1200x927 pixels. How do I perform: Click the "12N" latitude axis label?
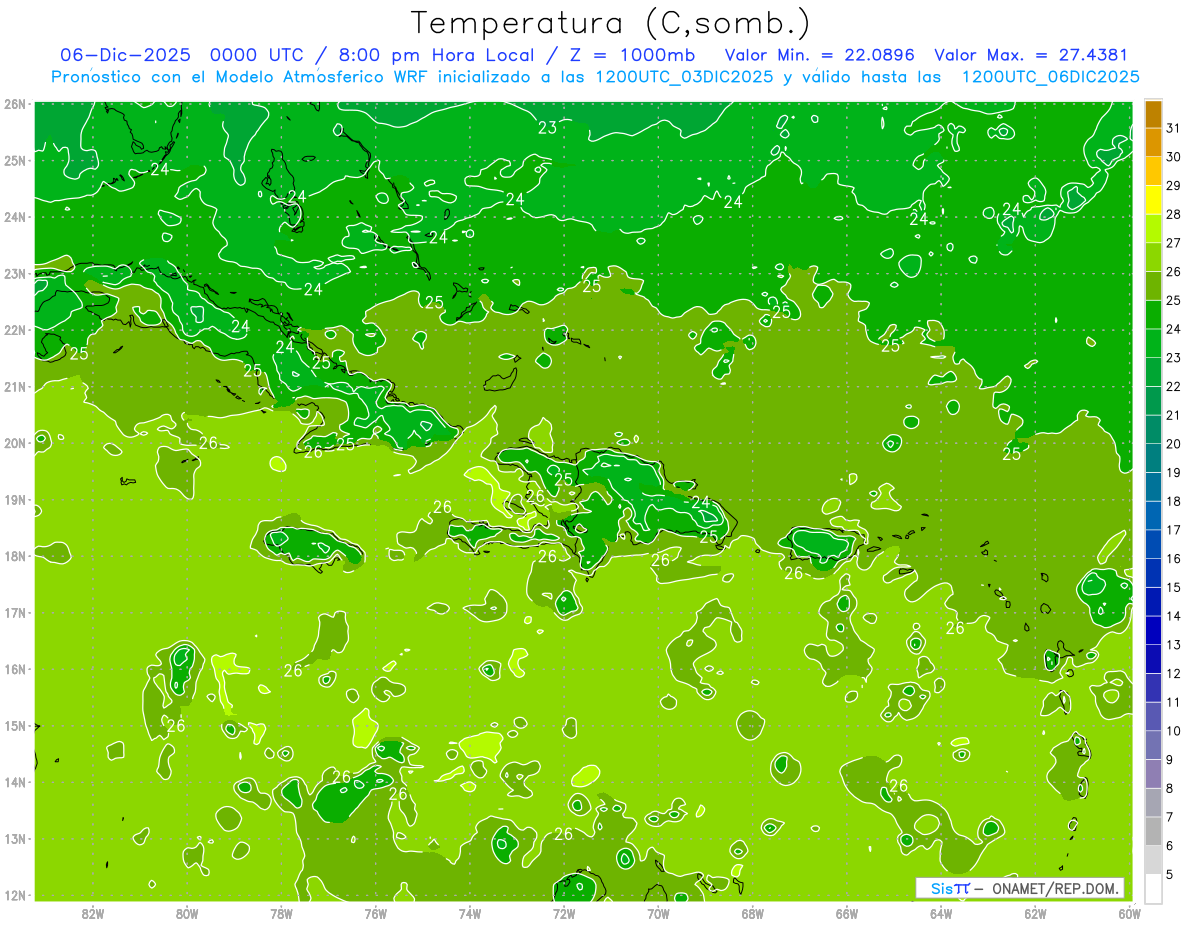16,895
